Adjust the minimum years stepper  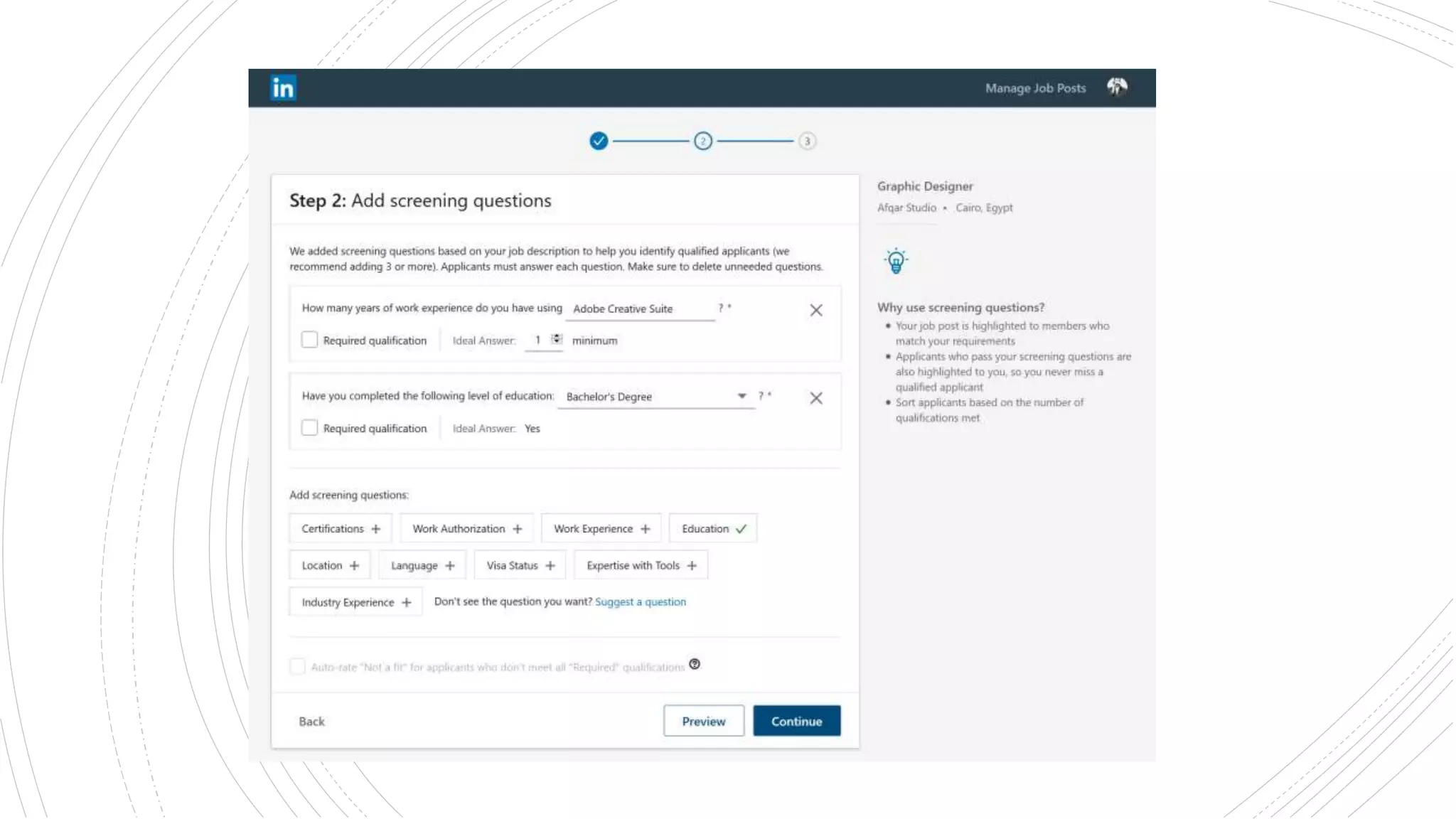[x=557, y=339]
